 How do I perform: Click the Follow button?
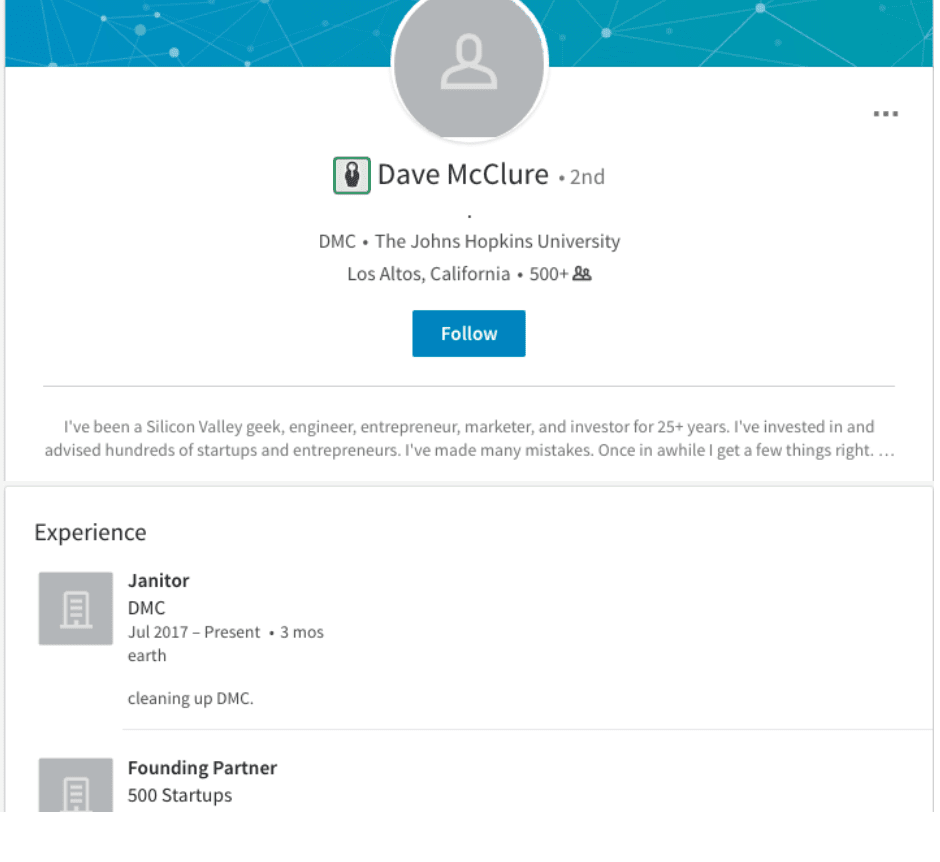coord(469,333)
